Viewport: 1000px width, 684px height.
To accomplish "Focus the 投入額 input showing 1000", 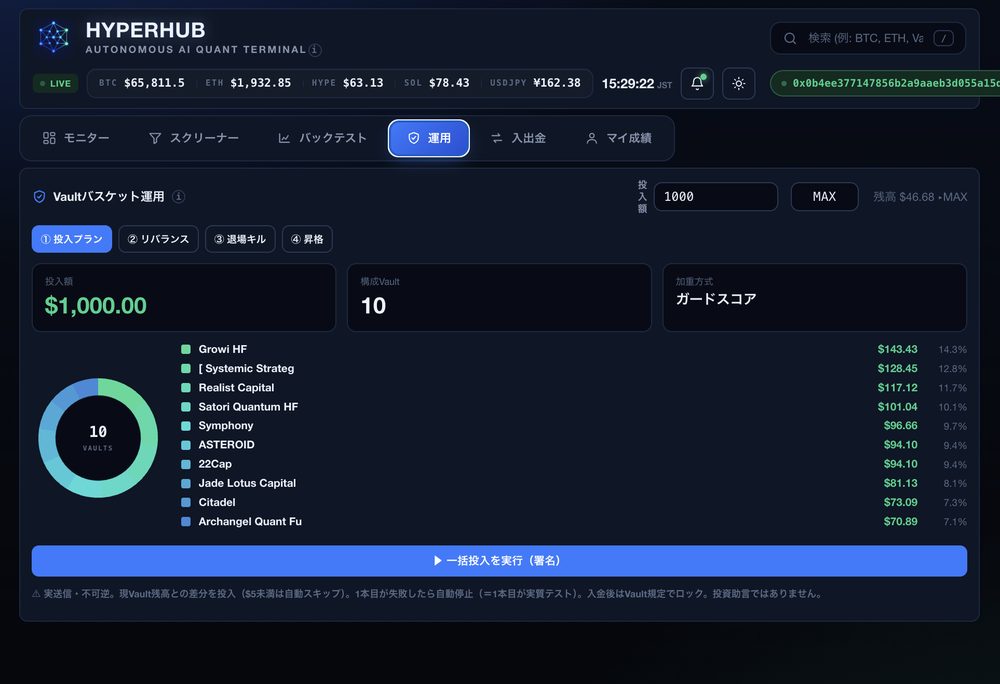I will click(716, 197).
